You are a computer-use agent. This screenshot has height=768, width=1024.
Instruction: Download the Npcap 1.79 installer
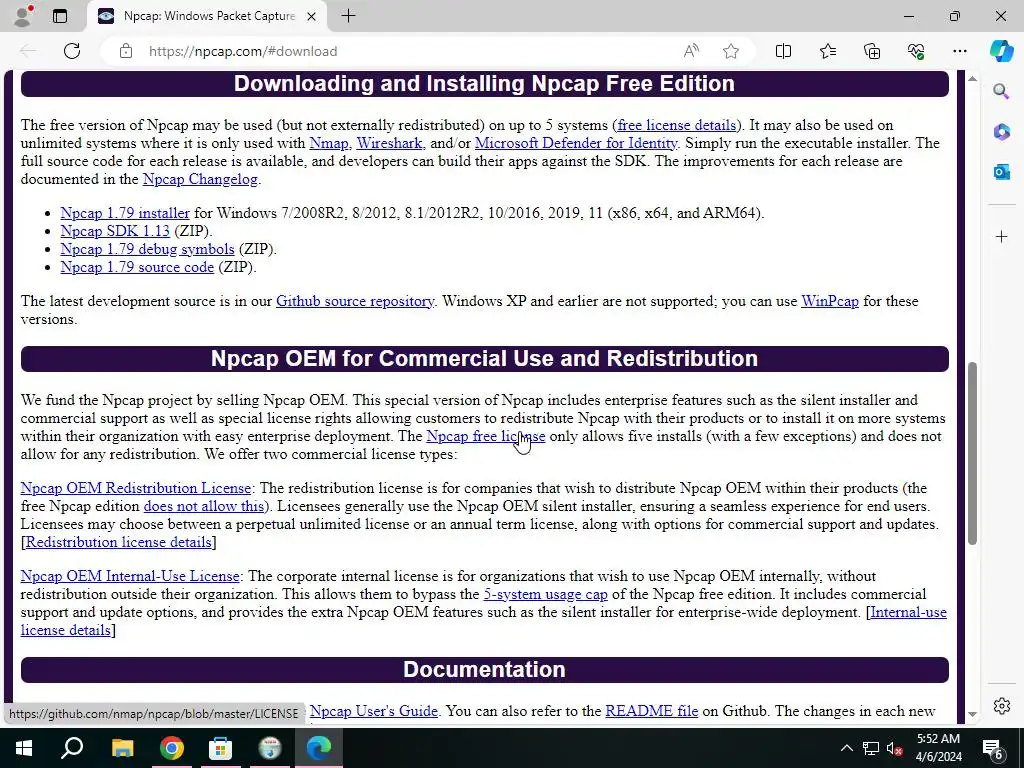(125, 213)
